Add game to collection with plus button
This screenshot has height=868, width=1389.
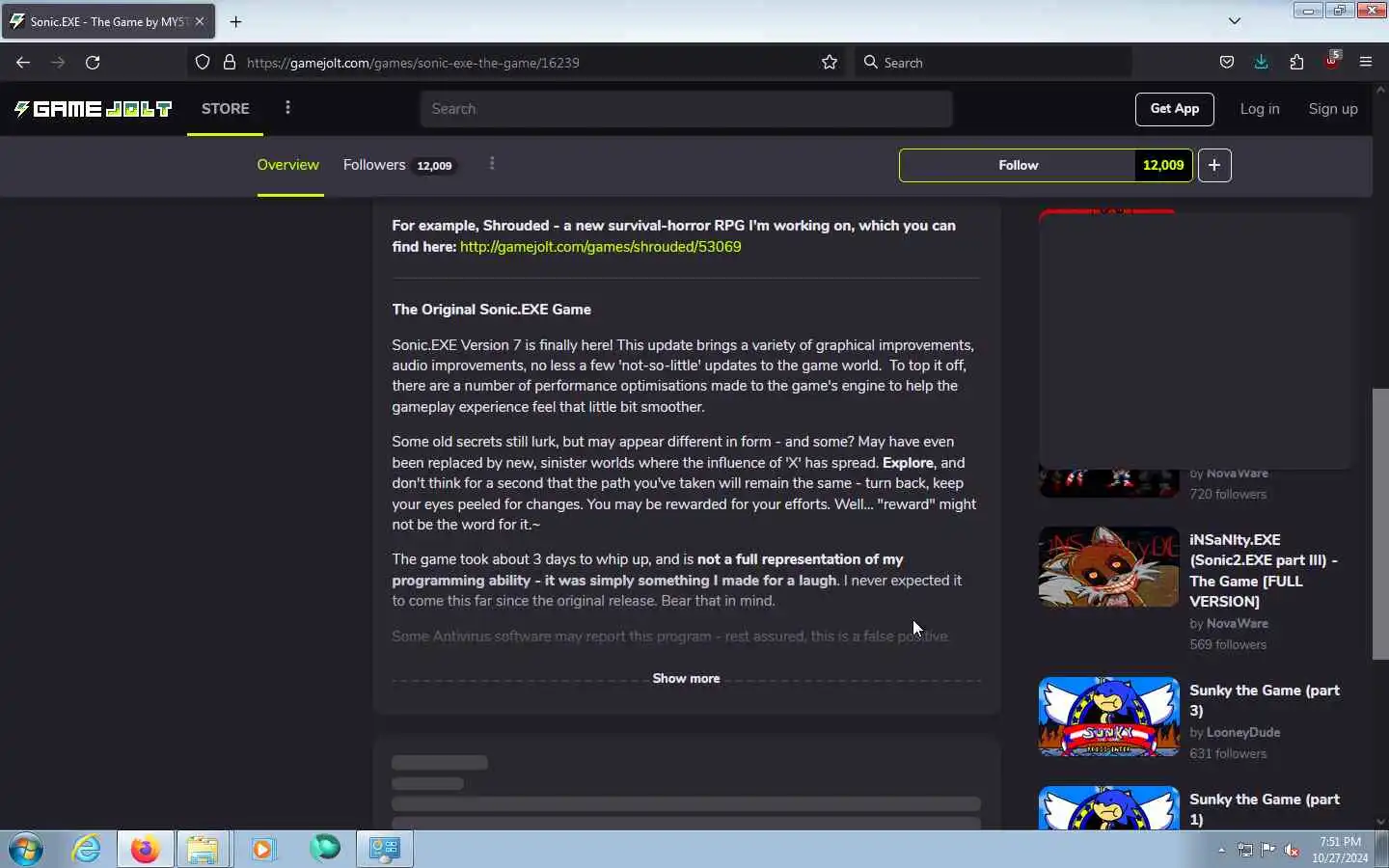pos(1214,166)
